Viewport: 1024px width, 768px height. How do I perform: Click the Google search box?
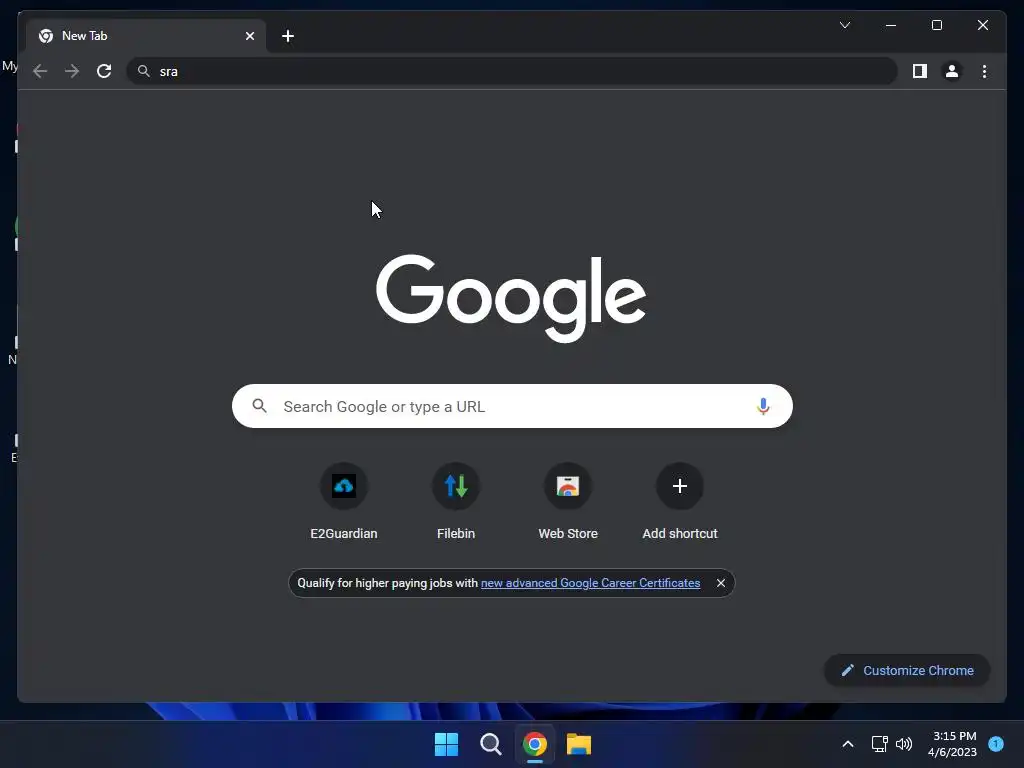pyautogui.click(x=512, y=406)
